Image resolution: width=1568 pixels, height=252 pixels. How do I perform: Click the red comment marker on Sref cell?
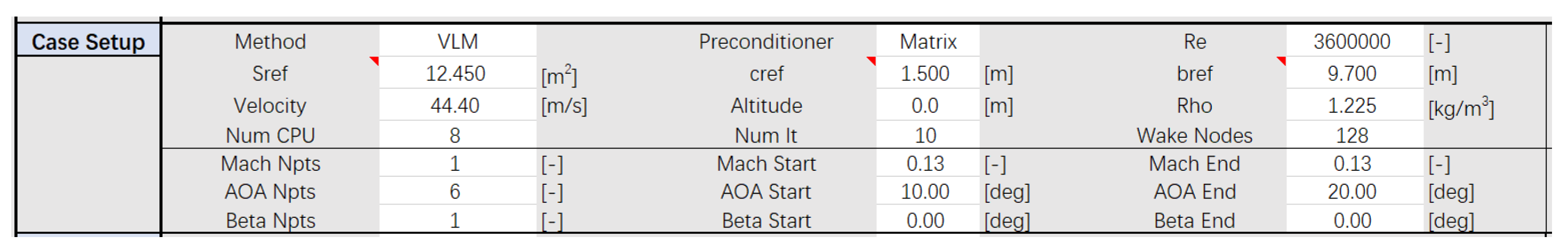[374, 60]
